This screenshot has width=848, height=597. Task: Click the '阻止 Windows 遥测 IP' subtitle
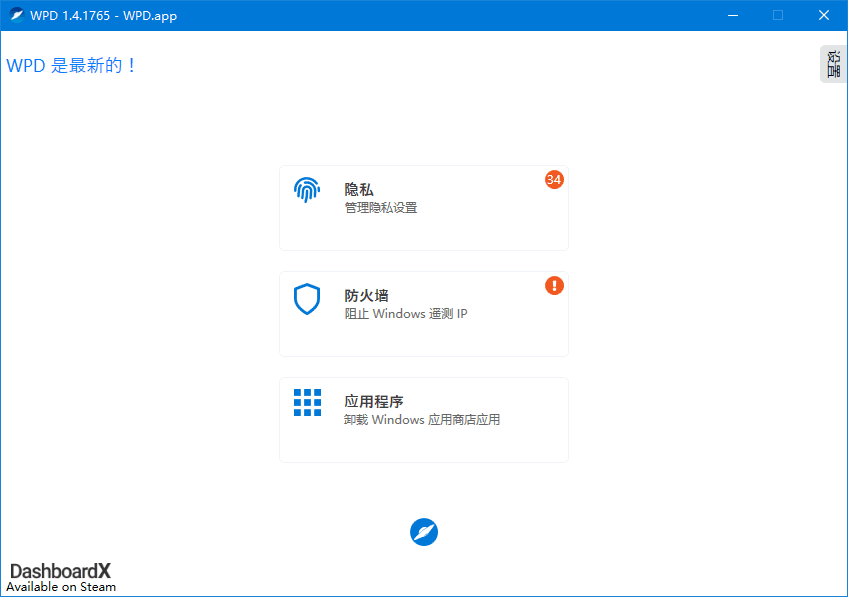pos(406,314)
